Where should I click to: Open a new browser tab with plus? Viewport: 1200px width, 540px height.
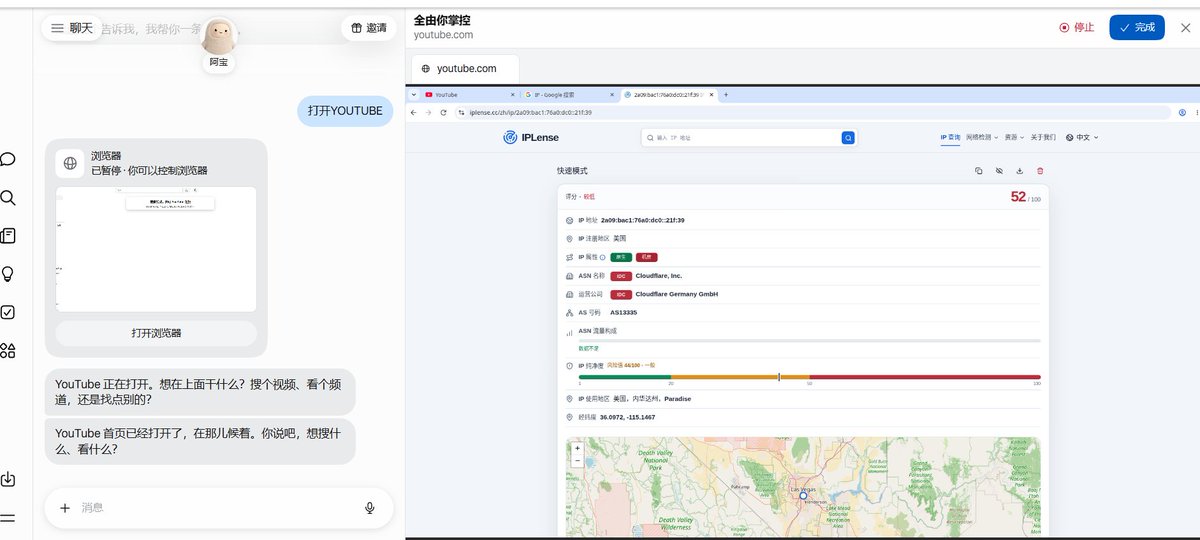726,94
